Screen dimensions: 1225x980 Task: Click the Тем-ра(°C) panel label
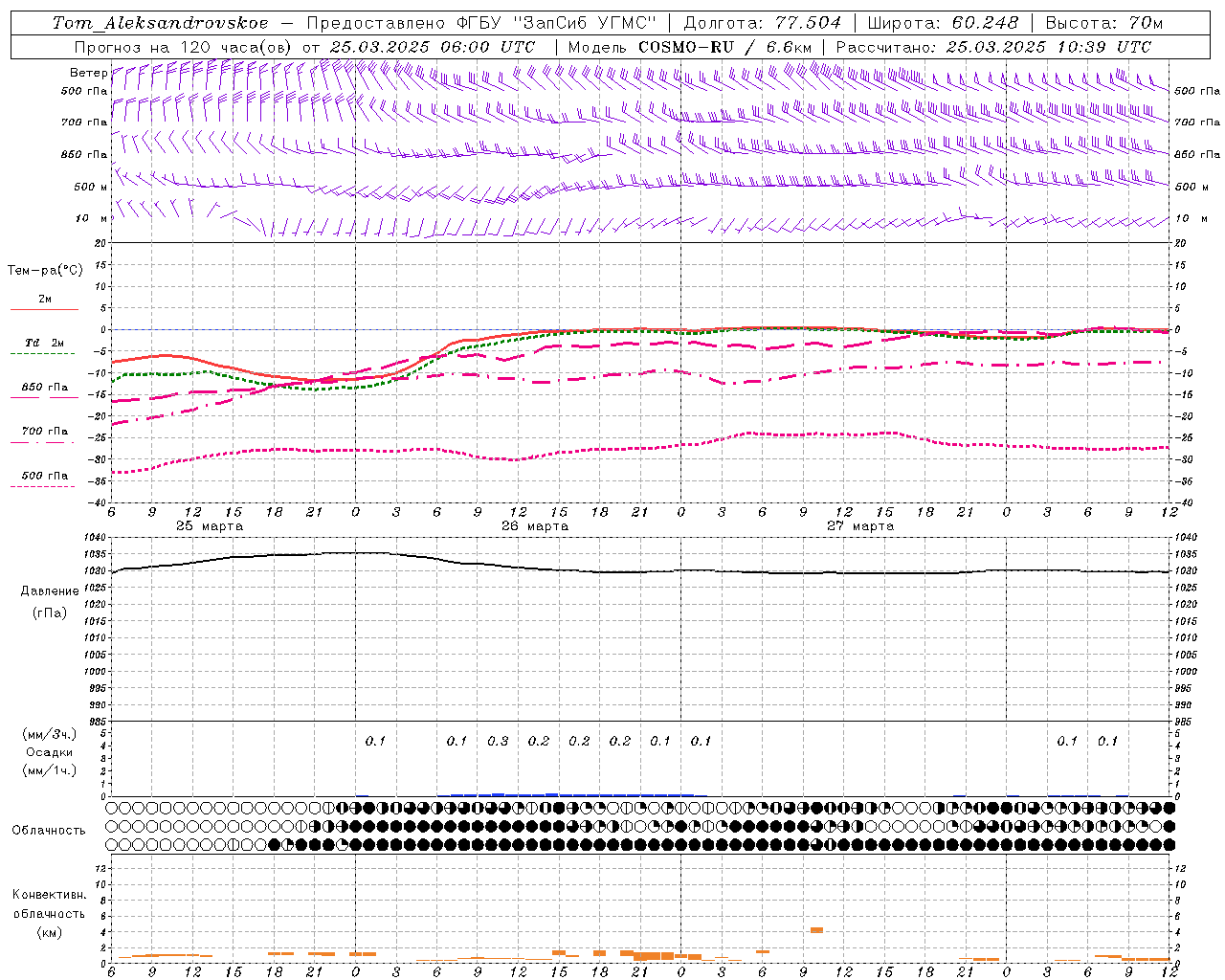(45, 271)
